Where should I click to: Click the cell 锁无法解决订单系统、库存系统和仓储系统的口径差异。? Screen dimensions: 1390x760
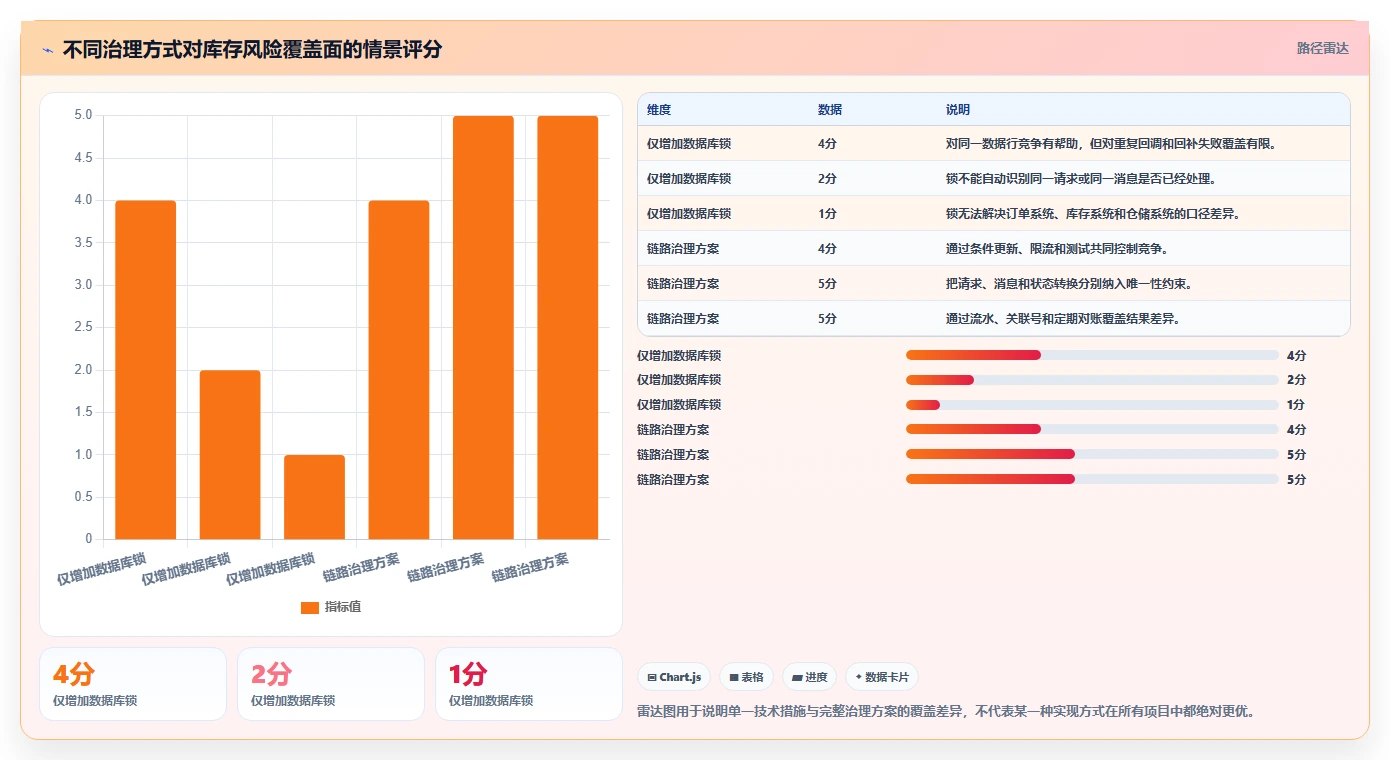click(x=1093, y=214)
